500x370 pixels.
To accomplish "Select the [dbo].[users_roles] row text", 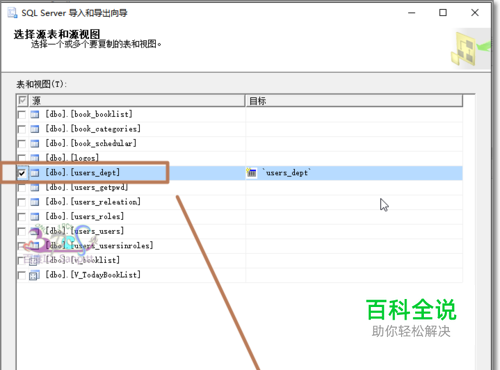I will pos(85,217).
